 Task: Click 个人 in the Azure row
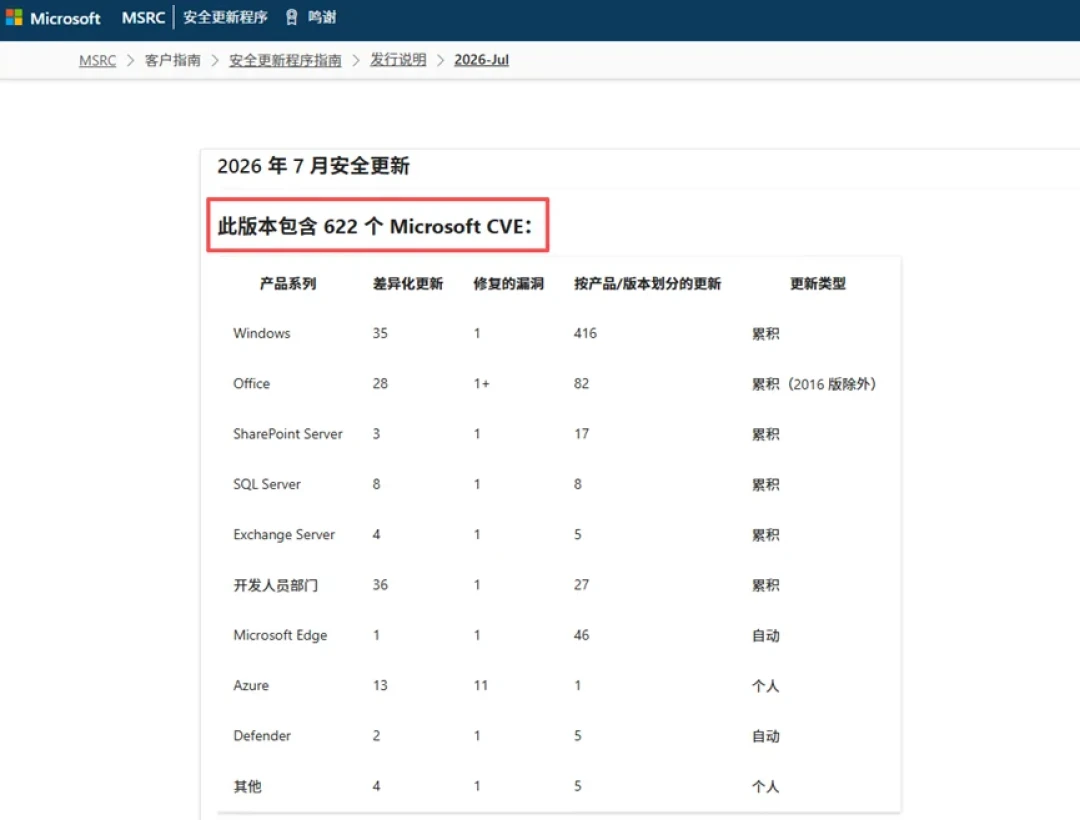click(x=765, y=686)
